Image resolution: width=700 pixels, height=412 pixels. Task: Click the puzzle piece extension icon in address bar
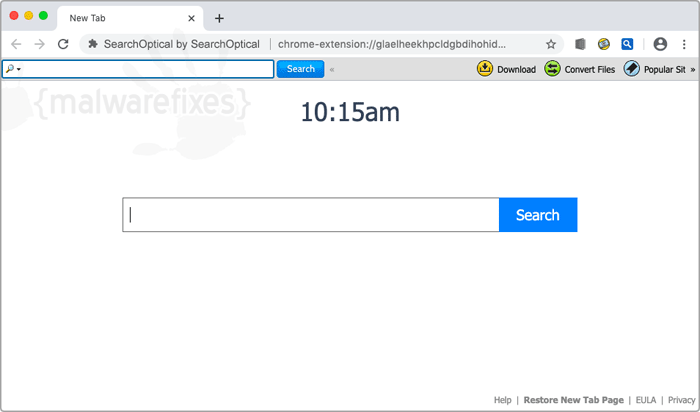93,44
